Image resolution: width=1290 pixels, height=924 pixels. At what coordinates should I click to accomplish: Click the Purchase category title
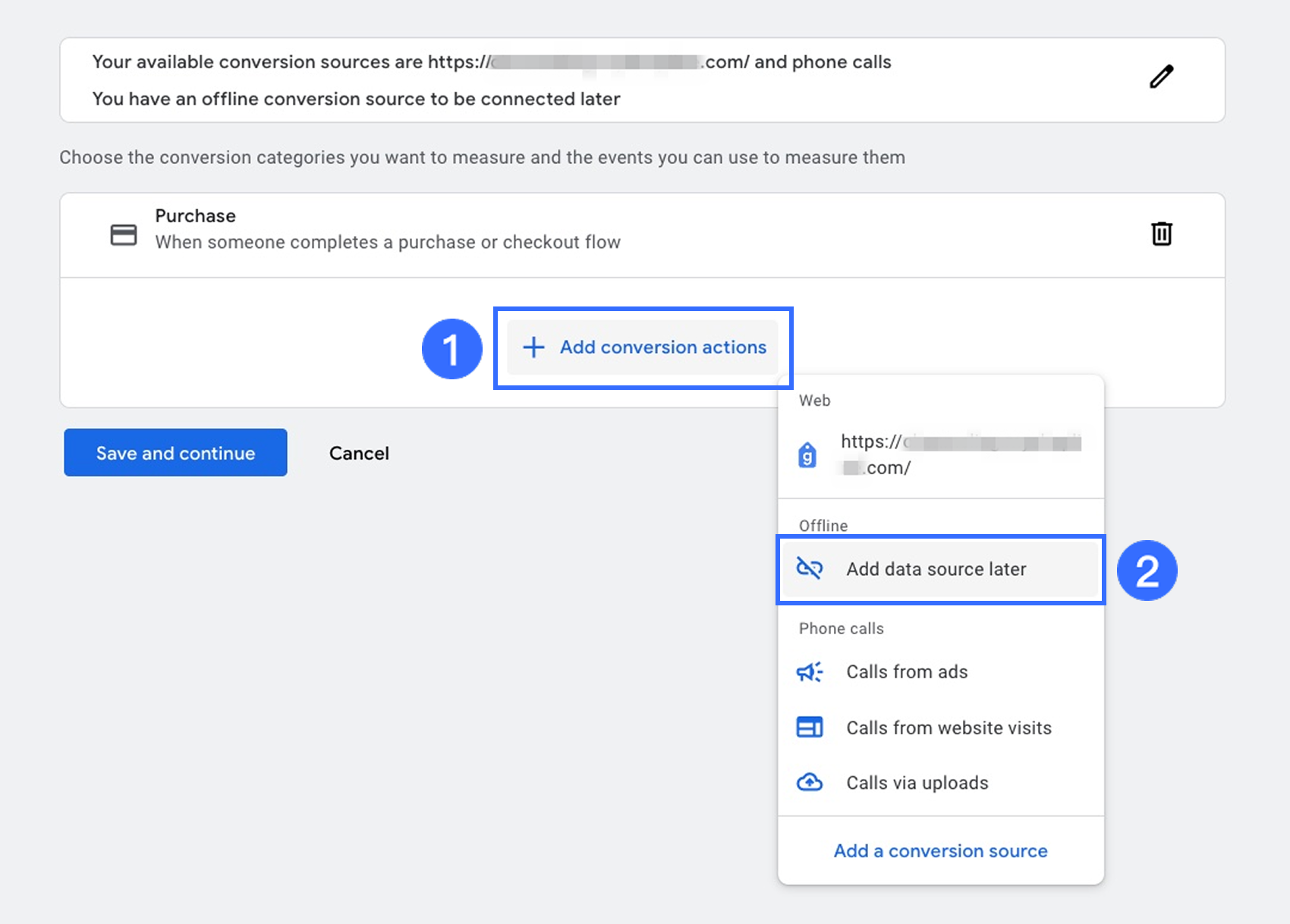(195, 216)
